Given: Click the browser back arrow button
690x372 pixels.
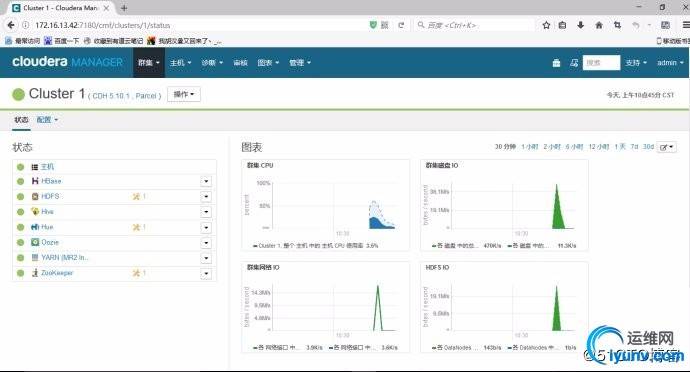Looking at the screenshot, I should pos(11,25).
